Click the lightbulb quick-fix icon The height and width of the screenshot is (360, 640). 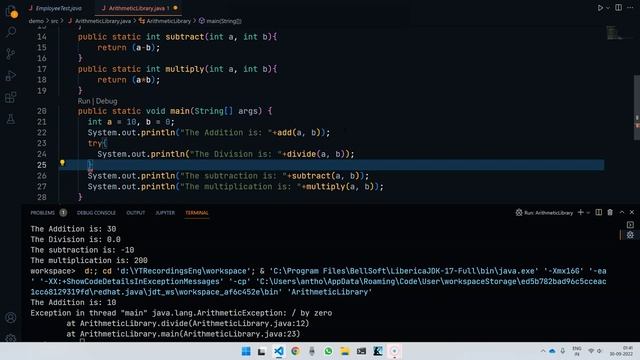pyautogui.click(x=62, y=163)
